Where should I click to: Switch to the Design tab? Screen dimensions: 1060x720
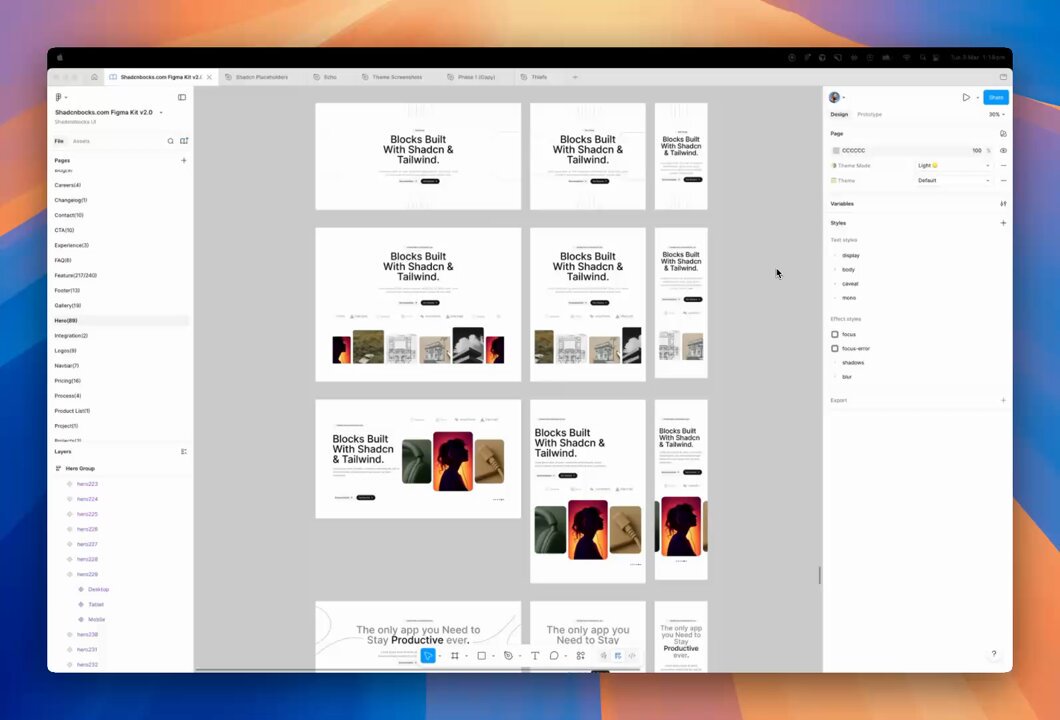839,114
